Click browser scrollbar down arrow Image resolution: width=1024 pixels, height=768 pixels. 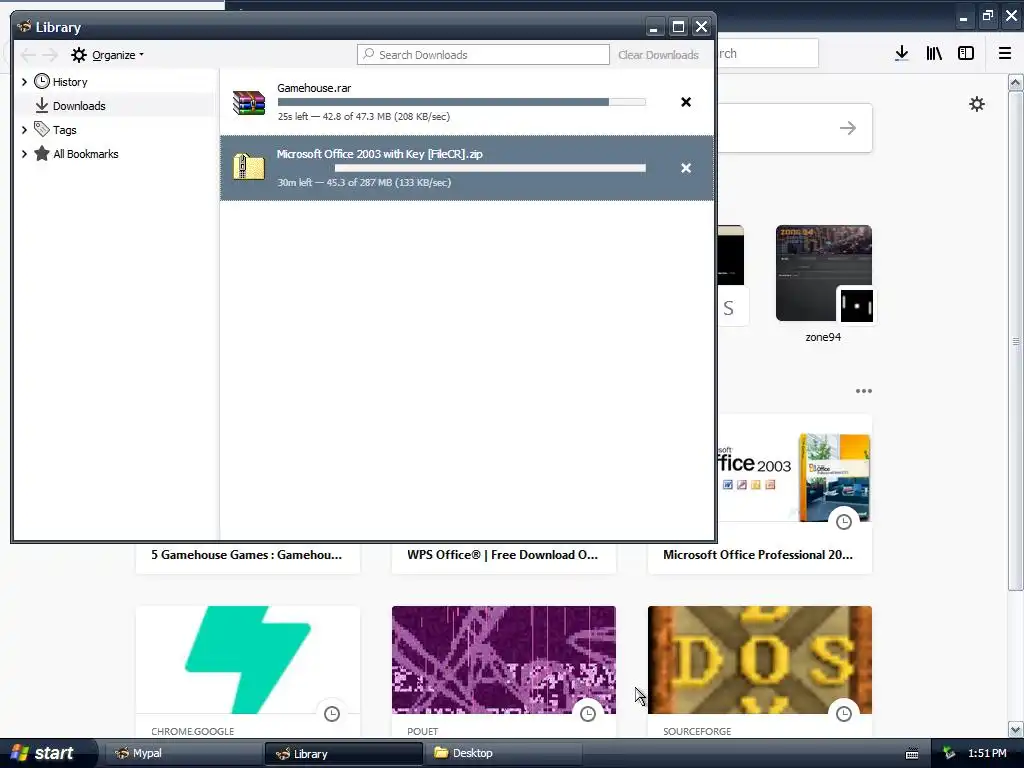tap(1015, 729)
